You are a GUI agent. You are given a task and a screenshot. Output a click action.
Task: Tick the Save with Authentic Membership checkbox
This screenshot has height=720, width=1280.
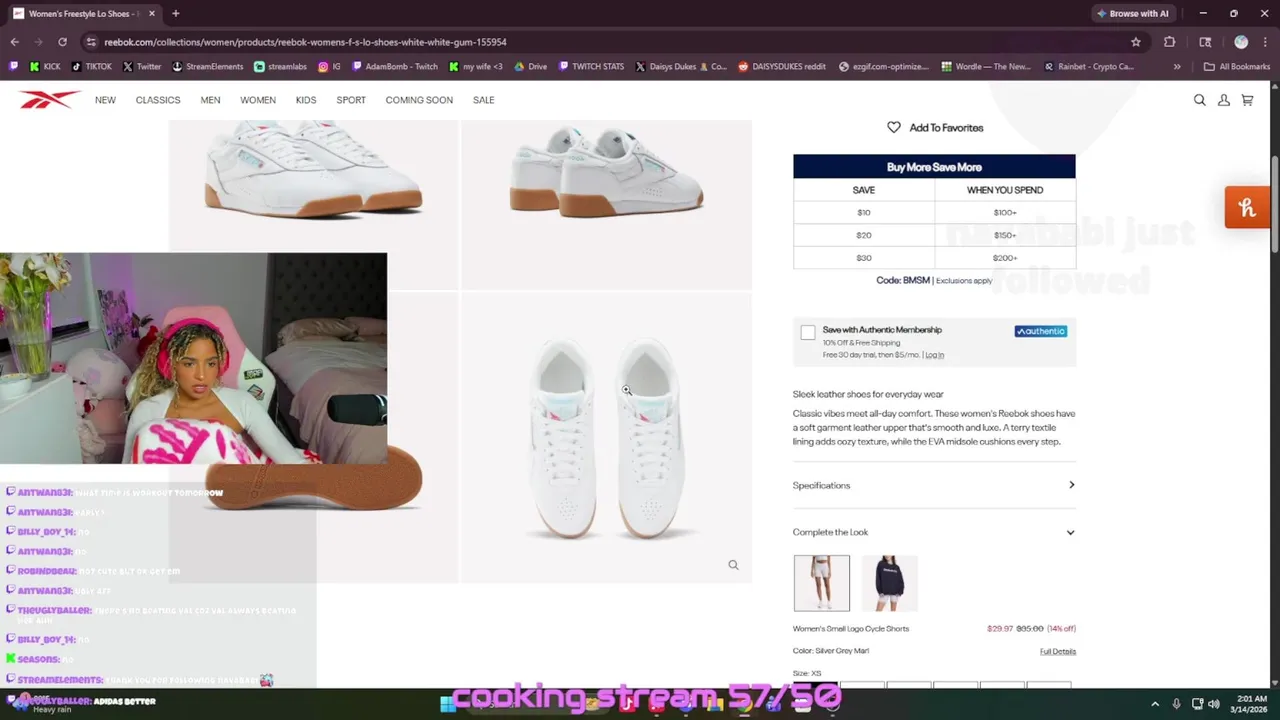(808, 333)
